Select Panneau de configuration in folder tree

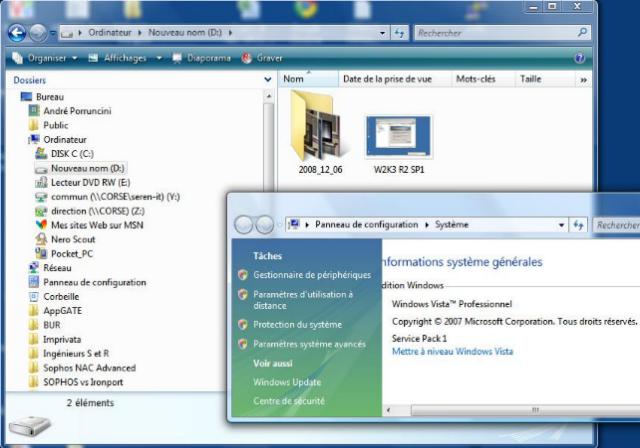[87, 282]
